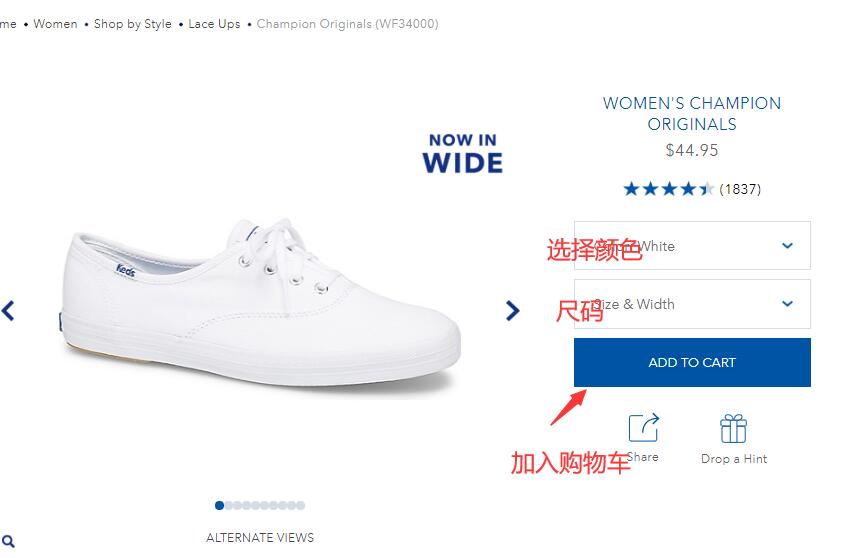Click the Share icon
The image size is (845, 558).
(x=643, y=428)
